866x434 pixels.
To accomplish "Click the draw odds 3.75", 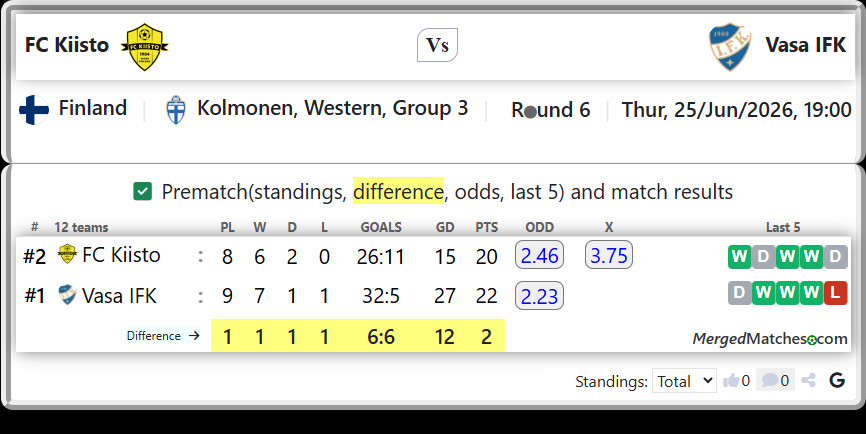I will (x=609, y=255).
